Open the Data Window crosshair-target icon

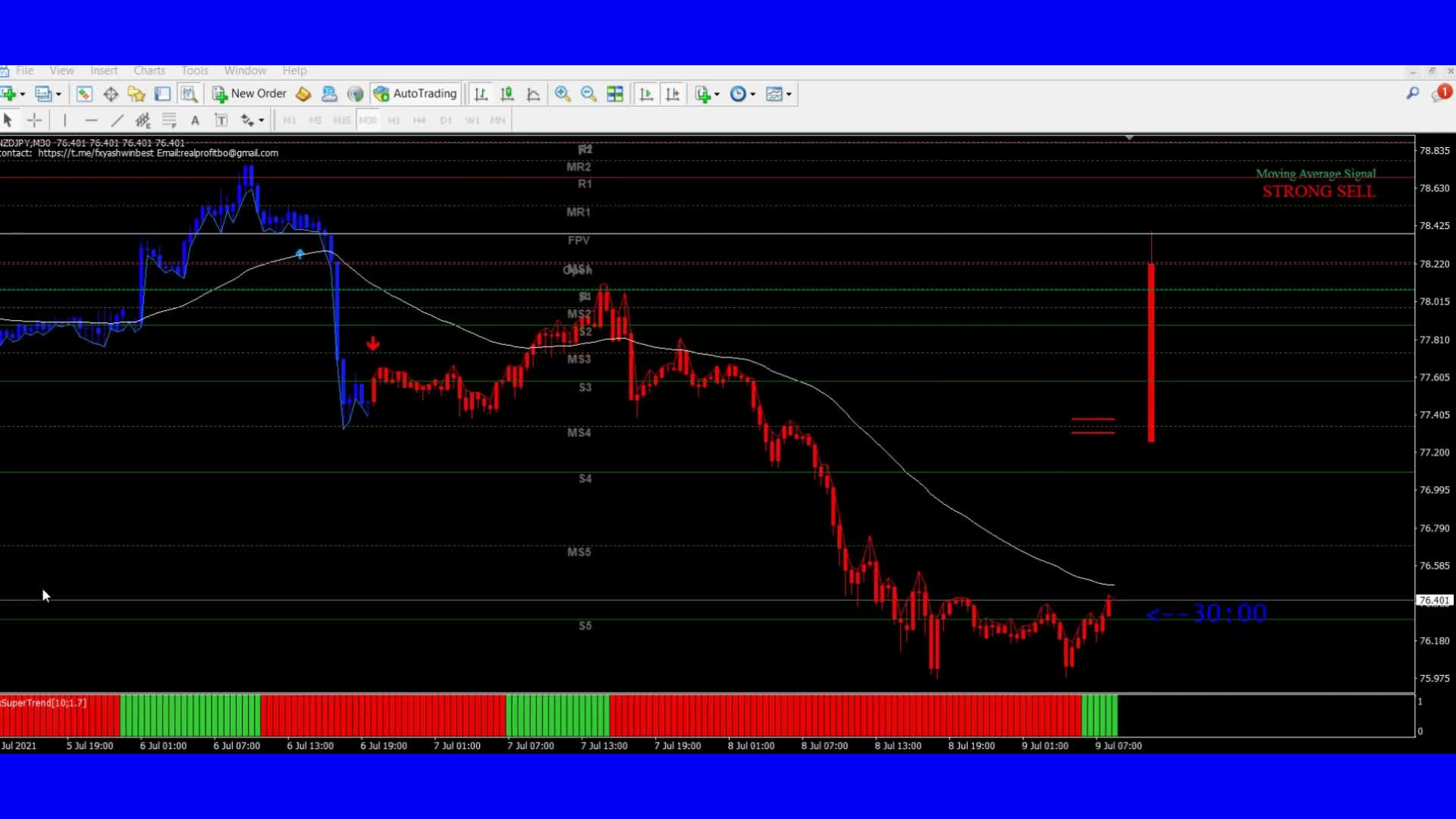click(111, 94)
